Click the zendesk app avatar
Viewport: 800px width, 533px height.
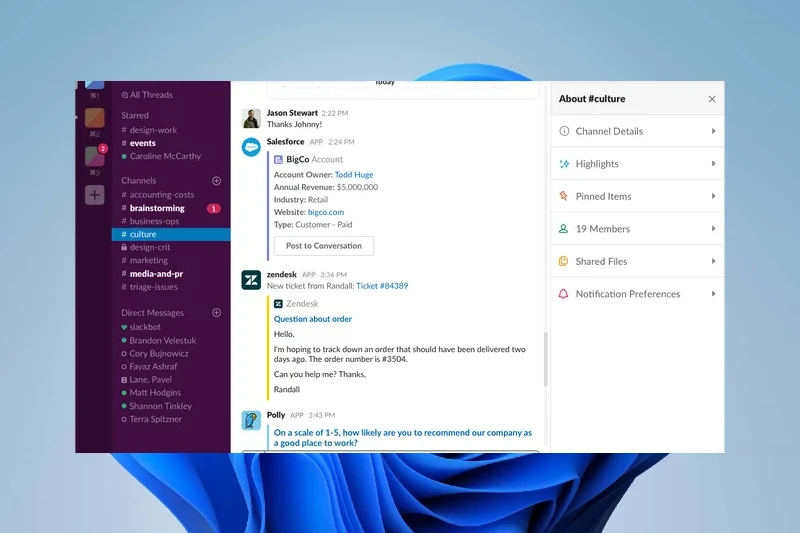coord(251,280)
